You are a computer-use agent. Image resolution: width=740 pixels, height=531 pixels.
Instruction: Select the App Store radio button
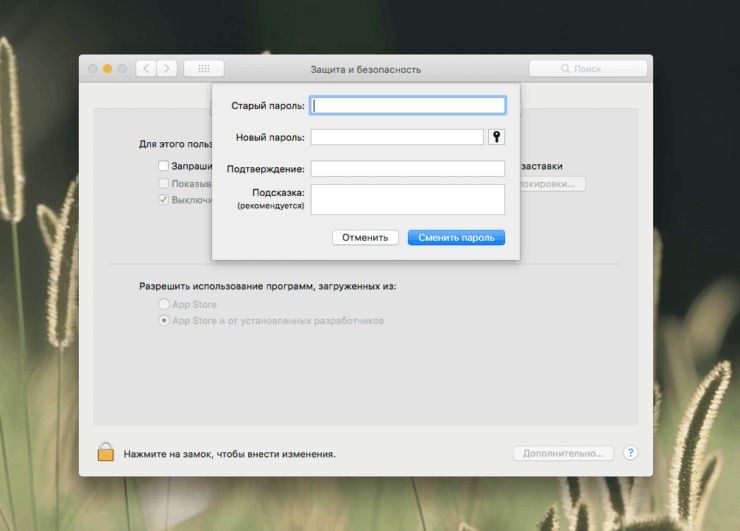click(164, 304)
